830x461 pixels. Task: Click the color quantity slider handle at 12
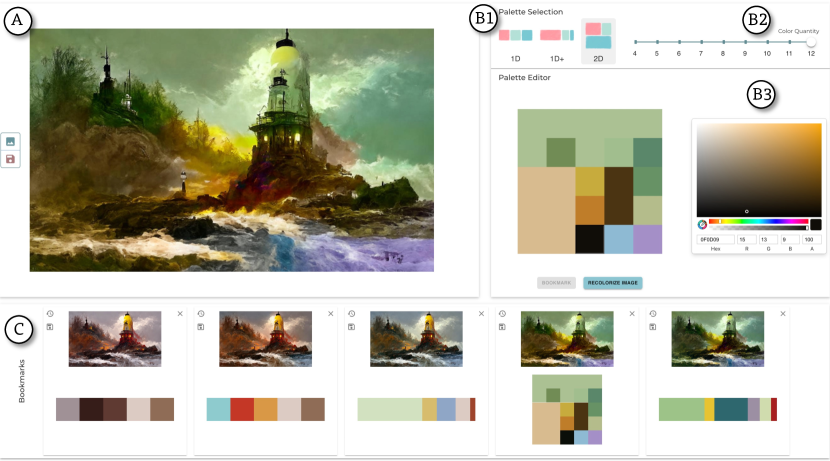point(811,42)
